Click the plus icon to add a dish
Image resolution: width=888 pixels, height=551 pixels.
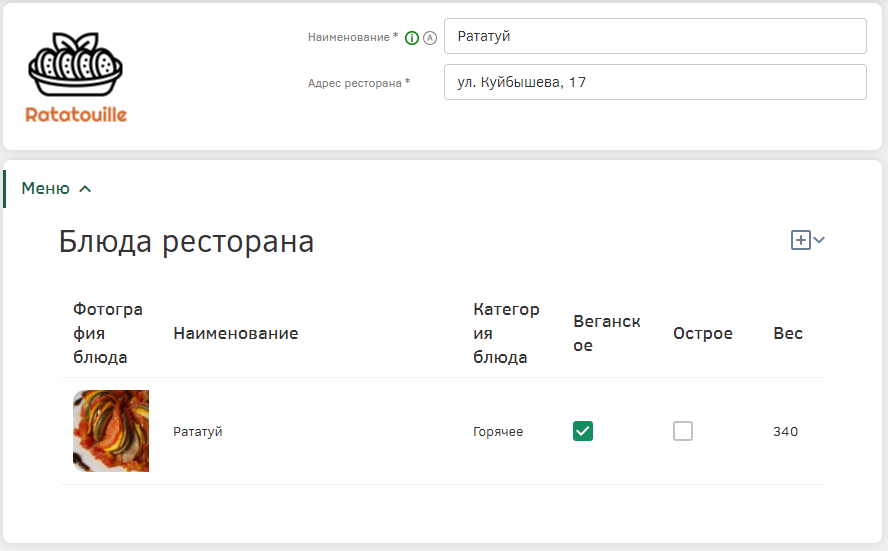coord(800,240)
